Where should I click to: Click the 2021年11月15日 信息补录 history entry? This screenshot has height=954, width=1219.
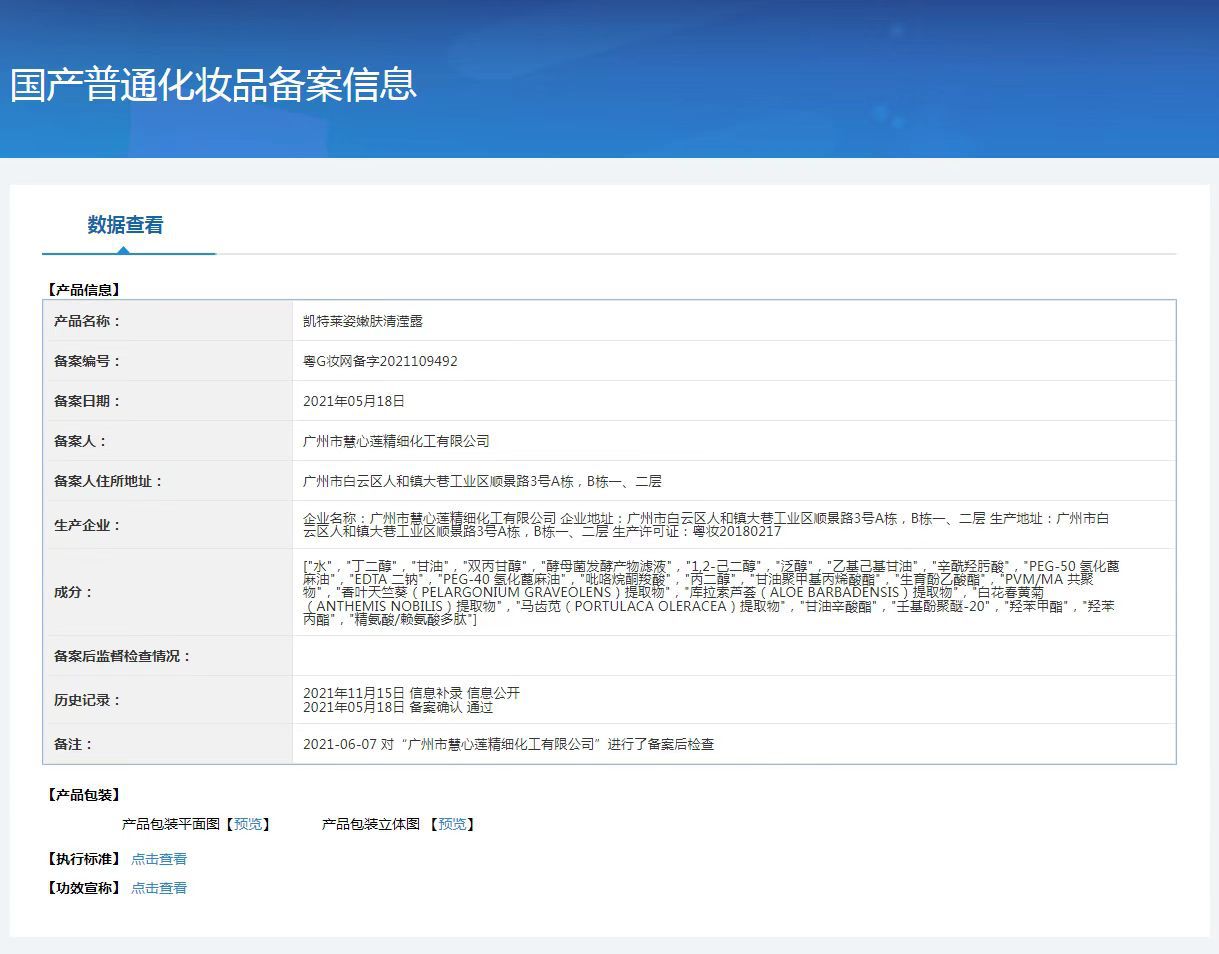click(411, 693)
